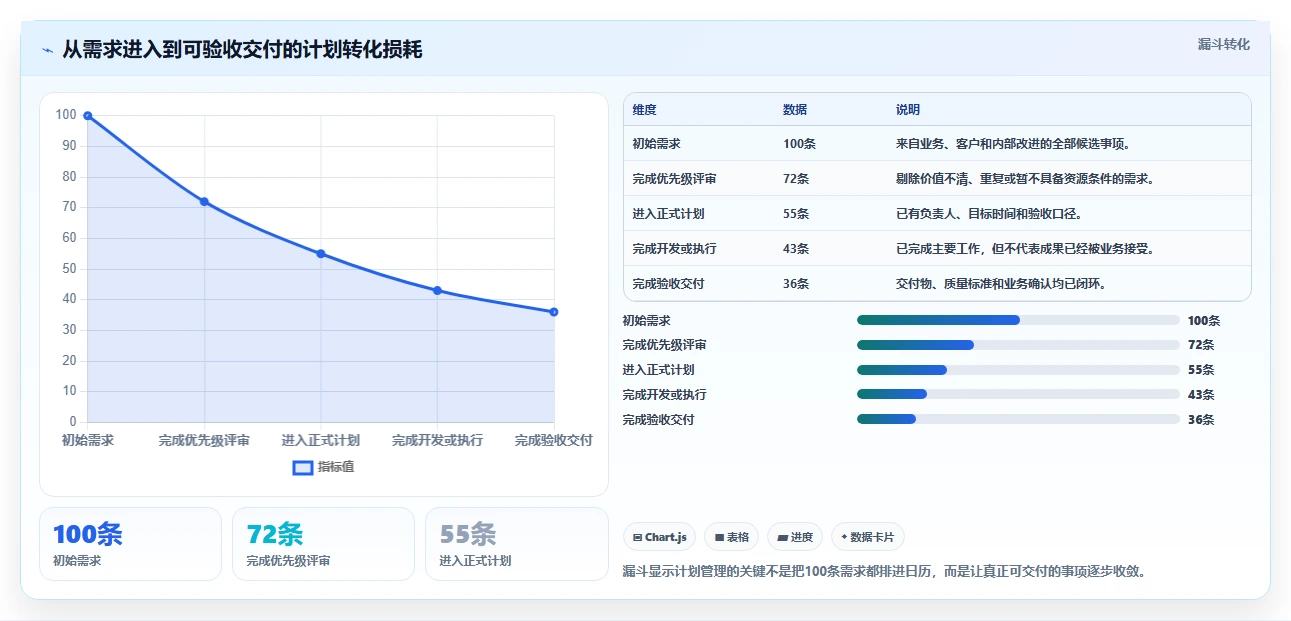
Task: Click the lightning icon beside the title
Action: point(47,49)
